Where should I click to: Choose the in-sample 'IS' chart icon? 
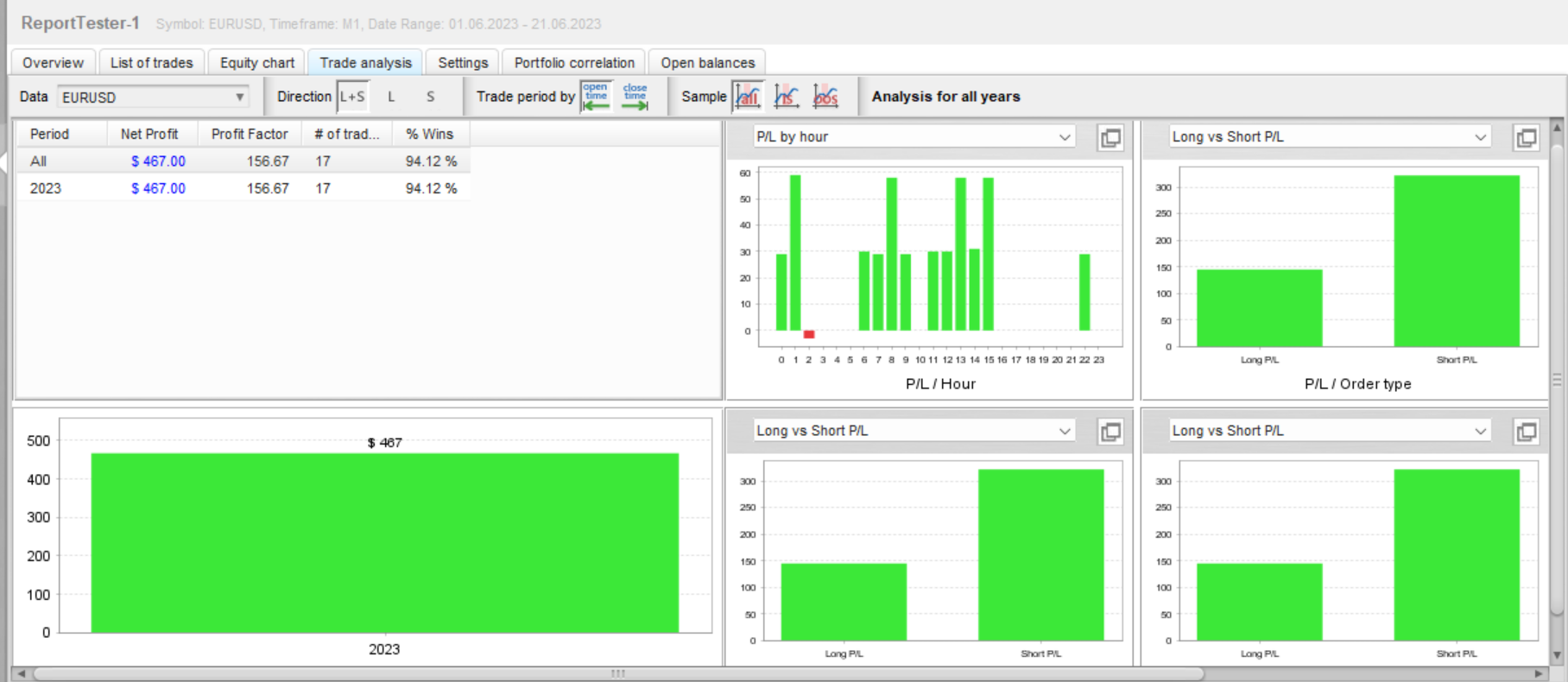pos(786,96)
